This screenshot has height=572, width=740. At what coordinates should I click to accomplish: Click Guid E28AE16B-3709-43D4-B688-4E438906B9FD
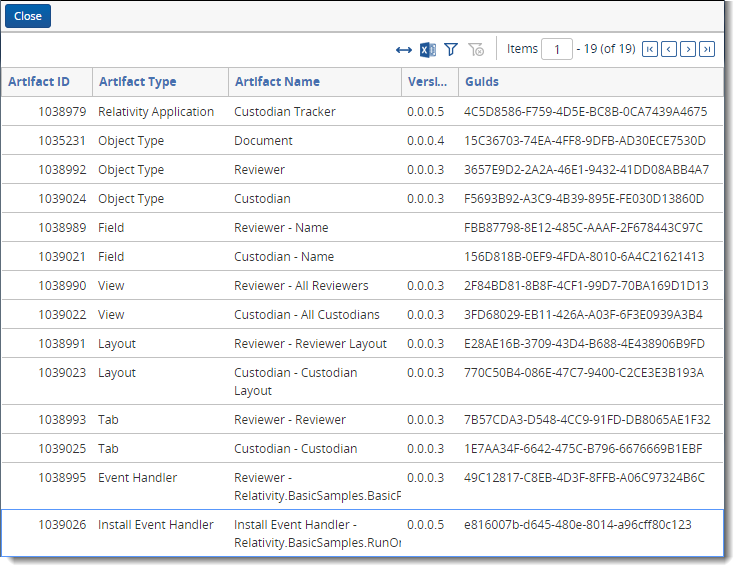584,344
